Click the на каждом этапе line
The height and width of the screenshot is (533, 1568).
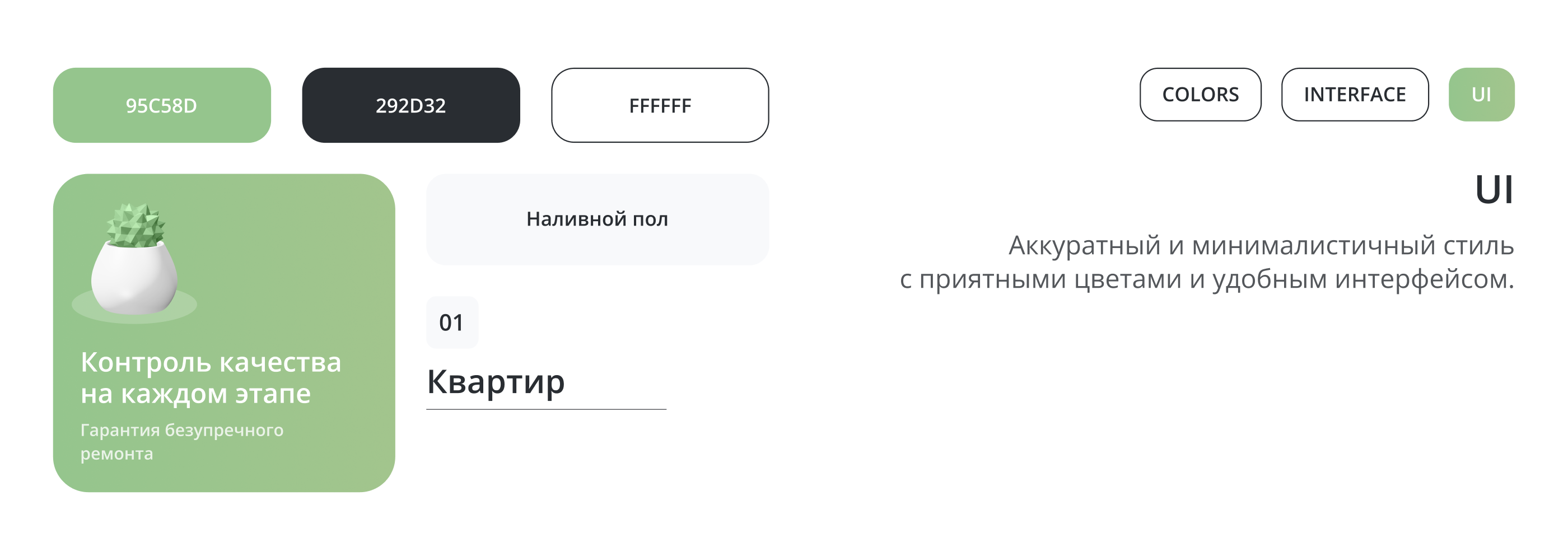(195, 394)
